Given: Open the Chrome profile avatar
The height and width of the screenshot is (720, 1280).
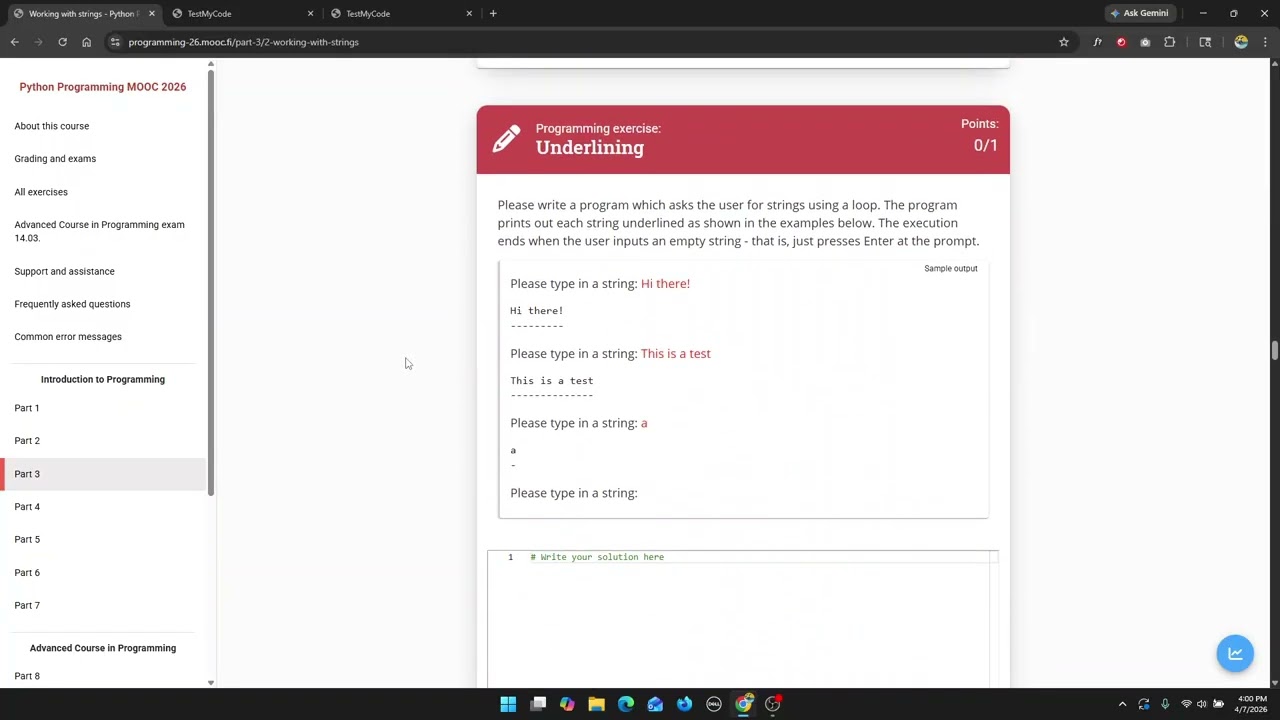Looking at the screenshot, I should [x=1241, y=42].
